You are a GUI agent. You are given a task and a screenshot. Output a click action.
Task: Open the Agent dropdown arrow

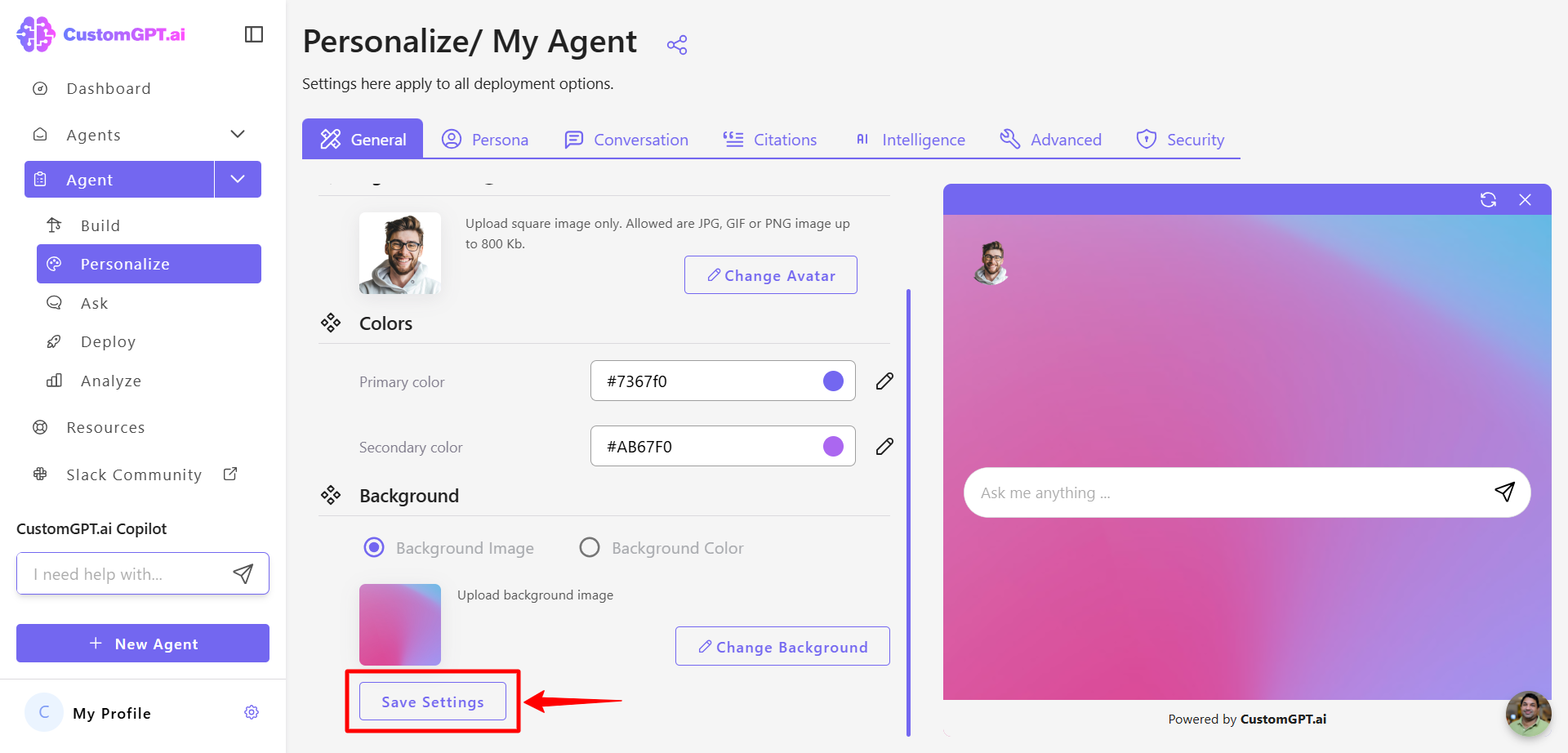tap(238, 179)
